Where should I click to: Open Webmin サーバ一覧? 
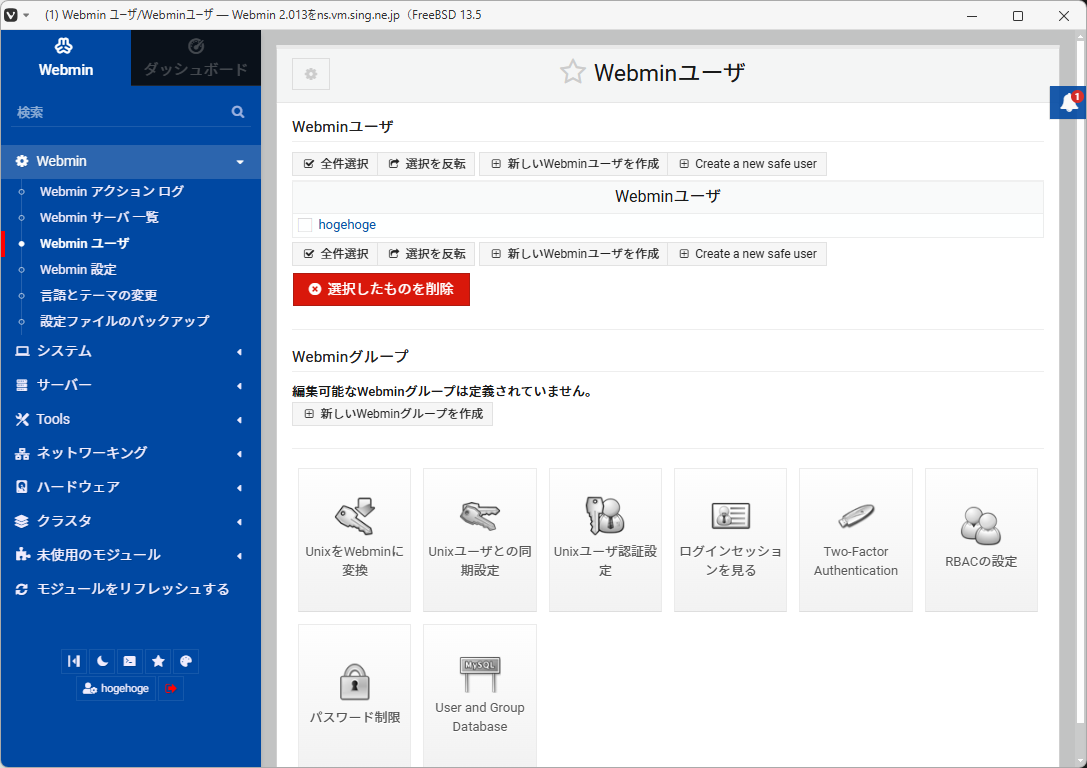coord(99,218)
